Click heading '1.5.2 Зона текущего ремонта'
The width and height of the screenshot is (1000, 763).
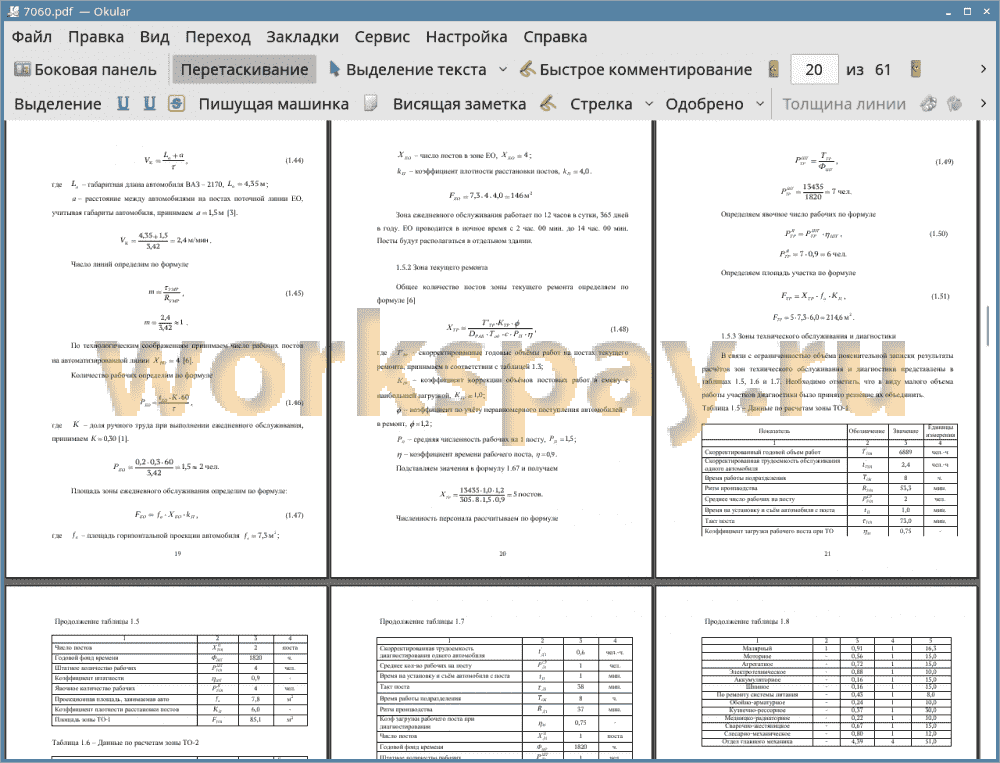(442, 267)
